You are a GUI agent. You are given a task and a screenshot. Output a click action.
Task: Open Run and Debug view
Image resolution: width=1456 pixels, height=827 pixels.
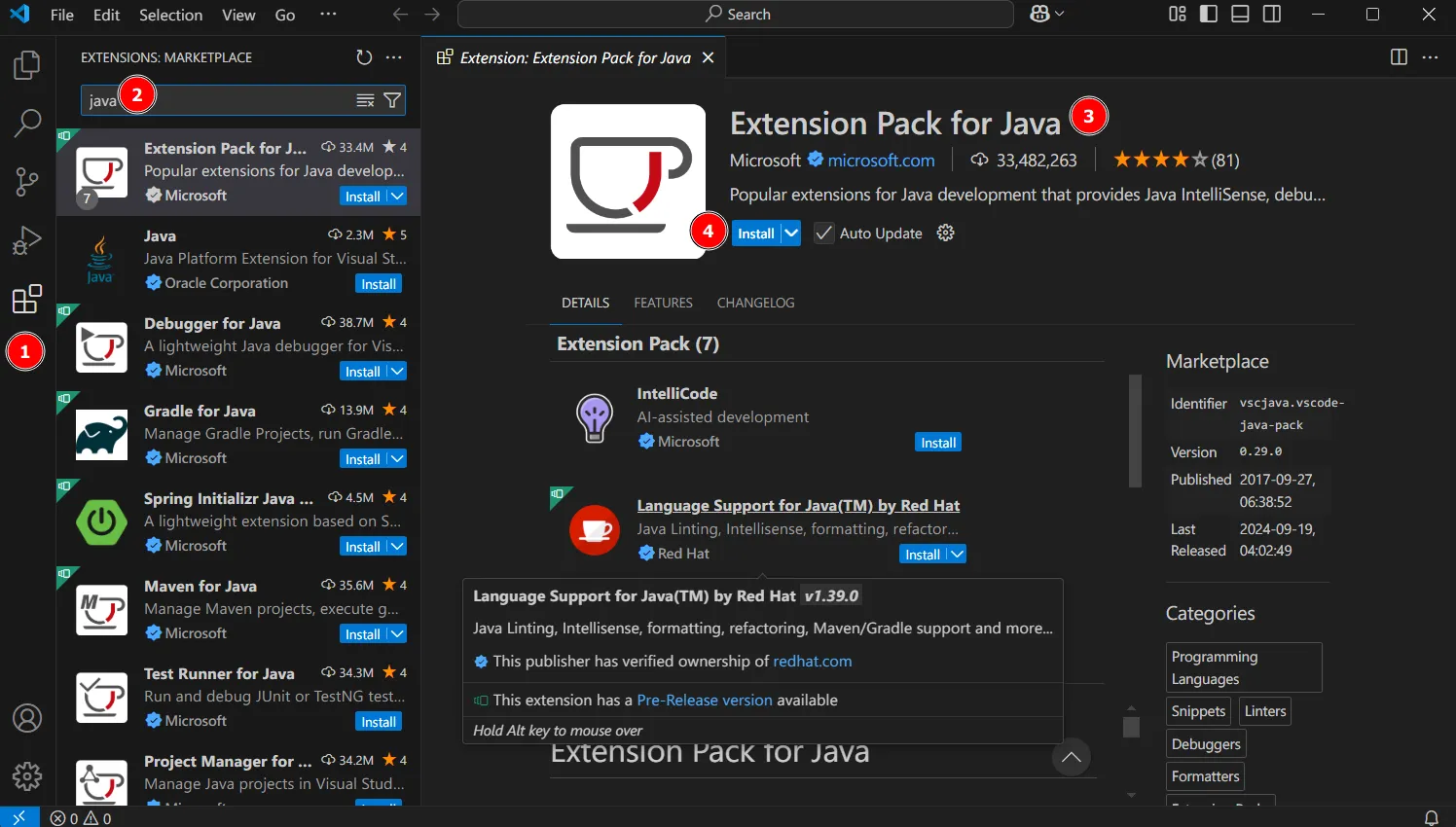coord(26,240)
